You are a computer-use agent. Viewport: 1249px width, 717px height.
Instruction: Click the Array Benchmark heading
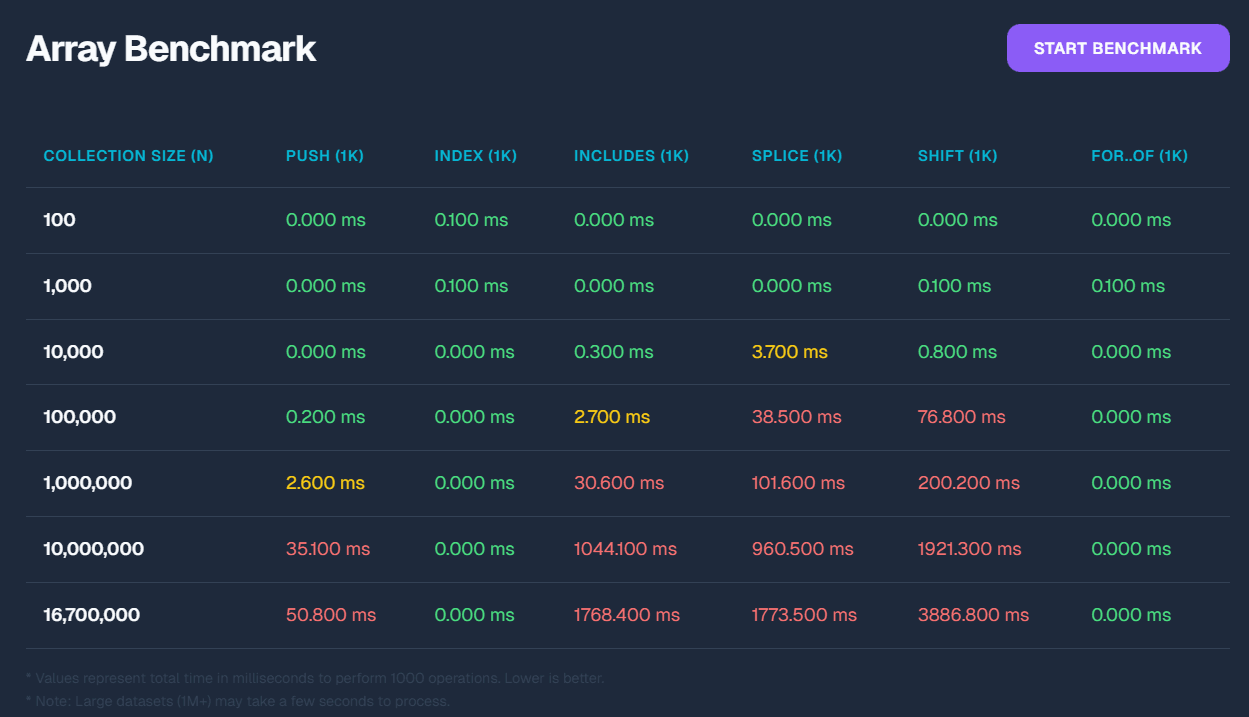[x=171, y=48]
